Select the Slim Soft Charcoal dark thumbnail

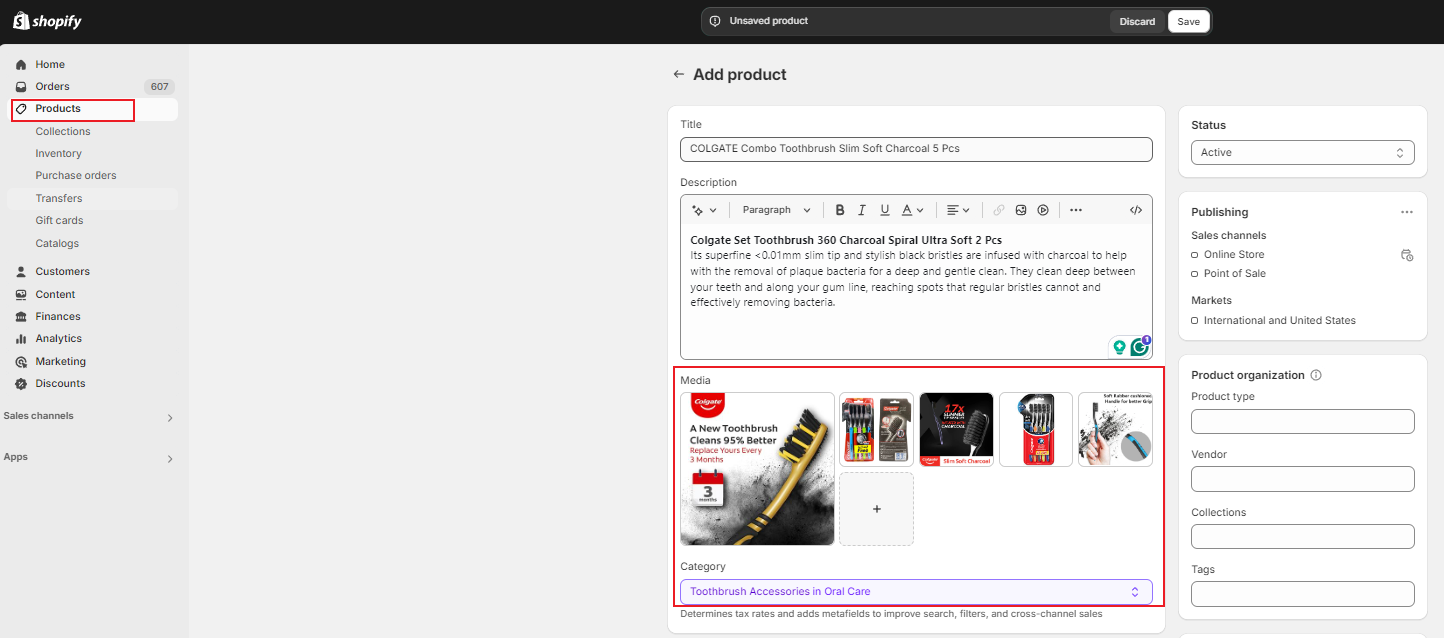pyautogui.click(x=956, y=429)
